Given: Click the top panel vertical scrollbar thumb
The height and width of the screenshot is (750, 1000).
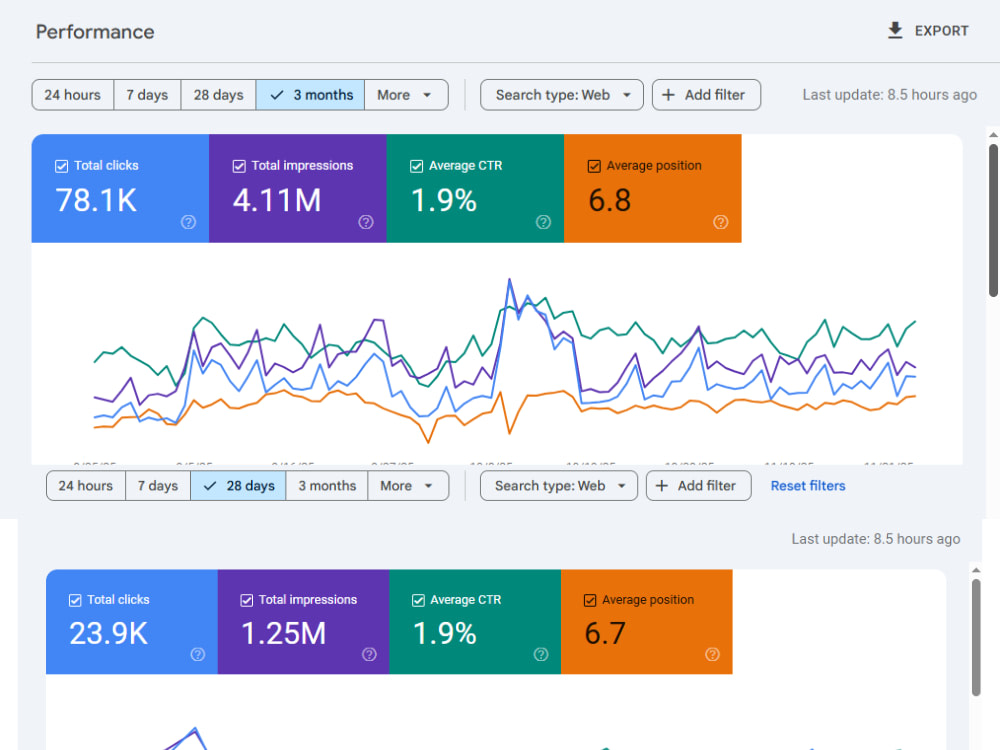Looking at the screenshot, I should click(993, 220).
